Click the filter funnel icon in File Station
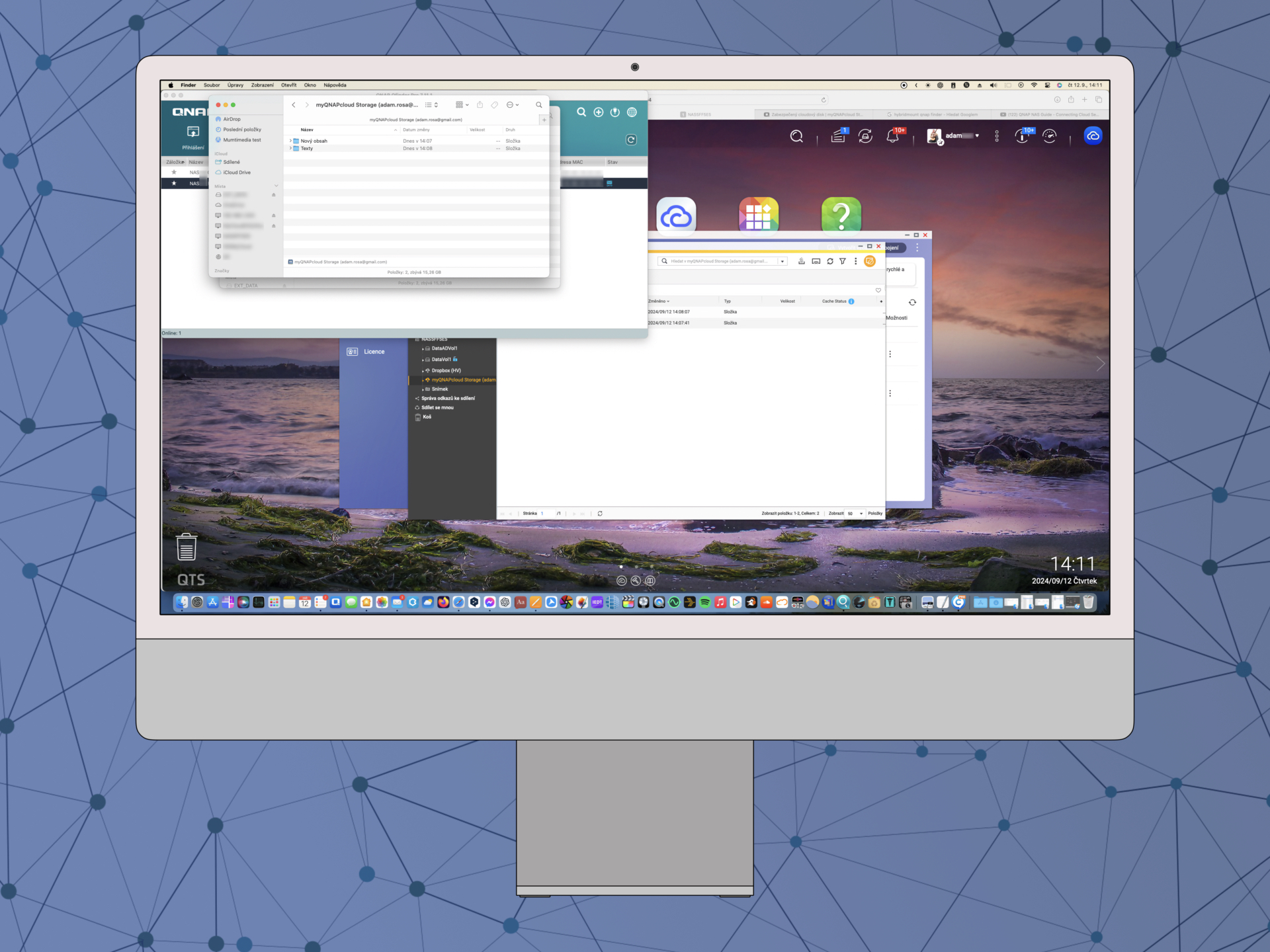 click(x=843, y=261)
